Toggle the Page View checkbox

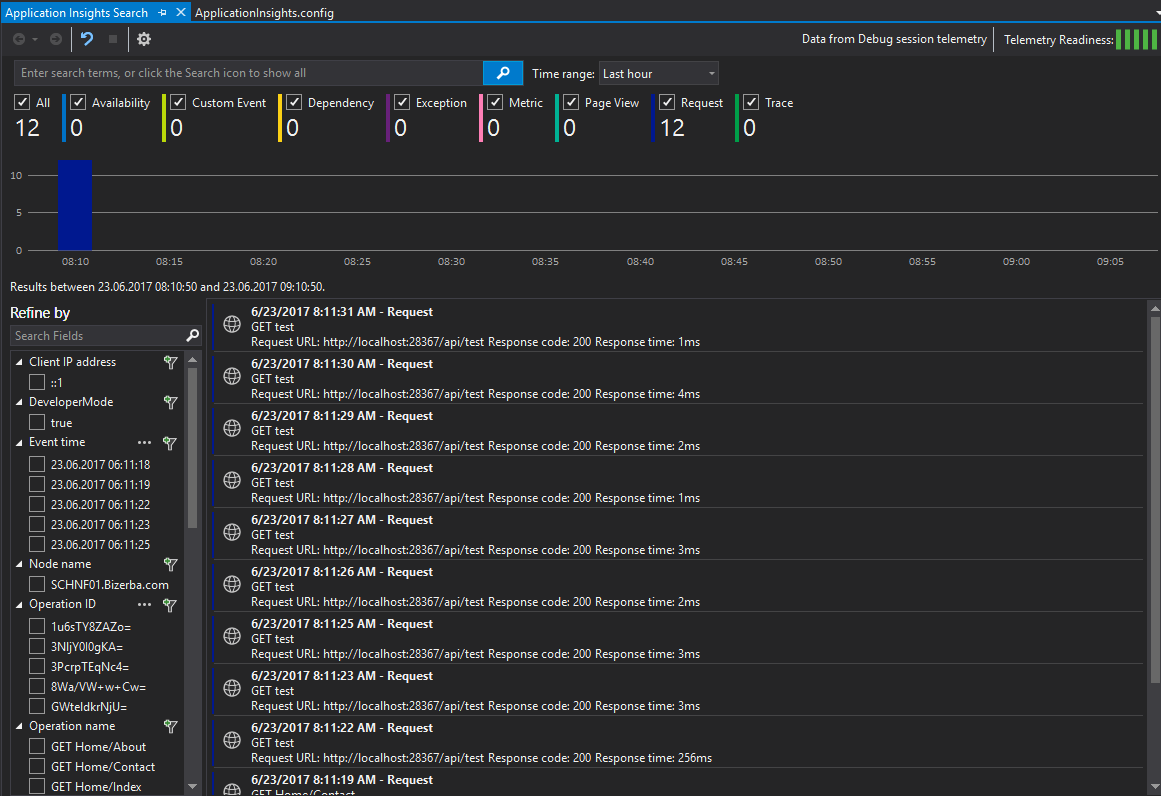pyautogui.click(x=571, y=102)
